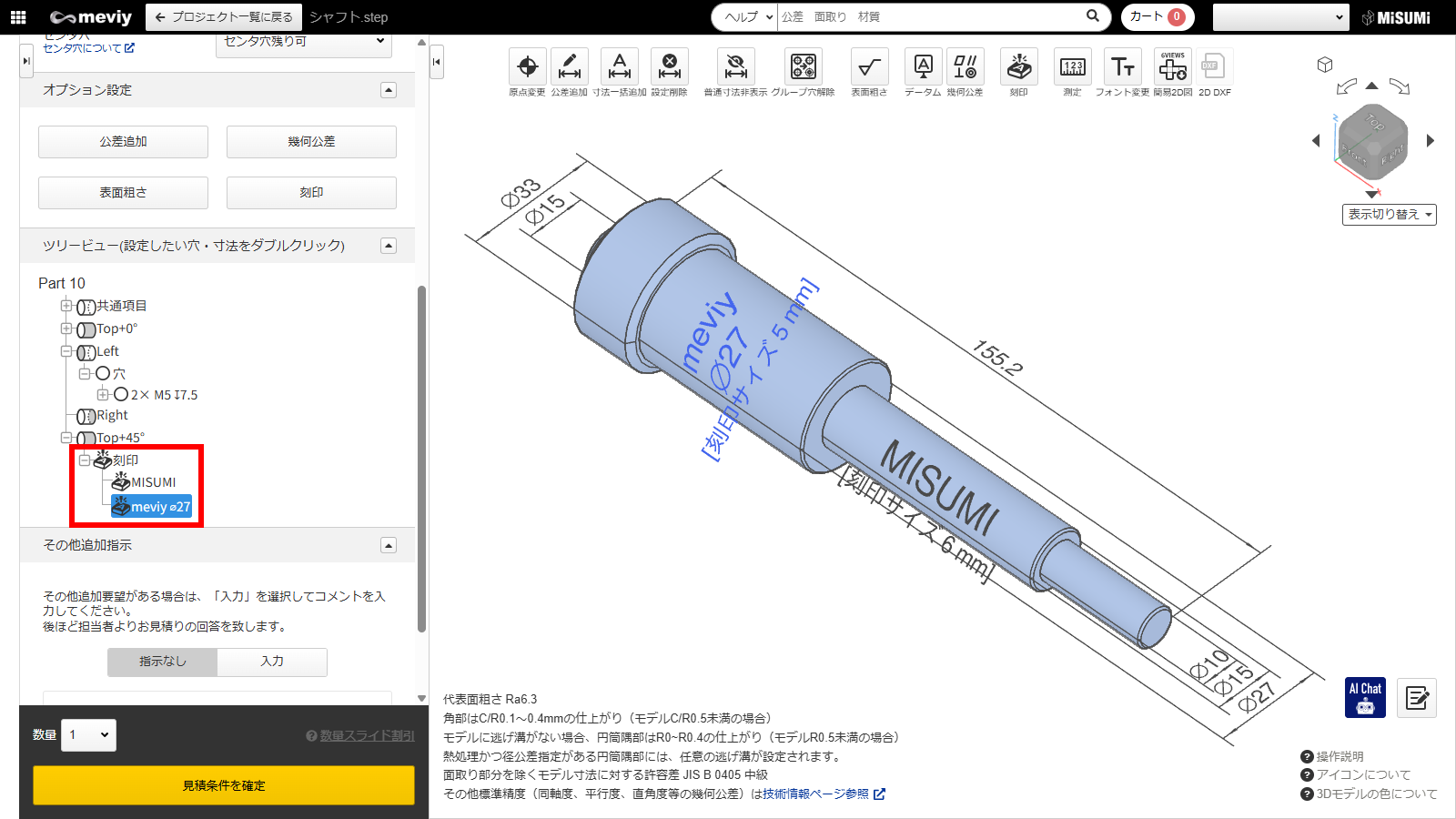Click the 見積条件を確定 confirm button
Viewport: 1456px width, 819px height.
224,785
